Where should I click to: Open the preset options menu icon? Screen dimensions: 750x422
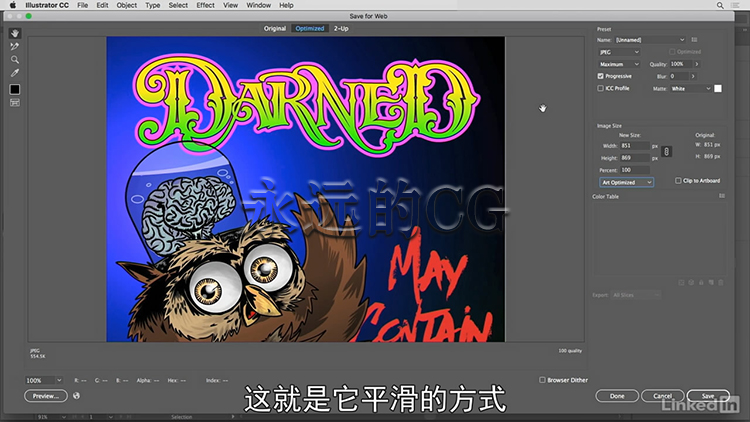[694, 40]
